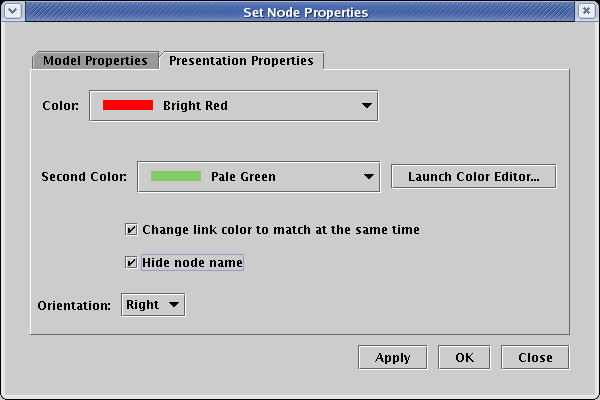Viewport: 600px width, 400px height.
Task: Confirm with the OK button
Action: click(464, 357)
